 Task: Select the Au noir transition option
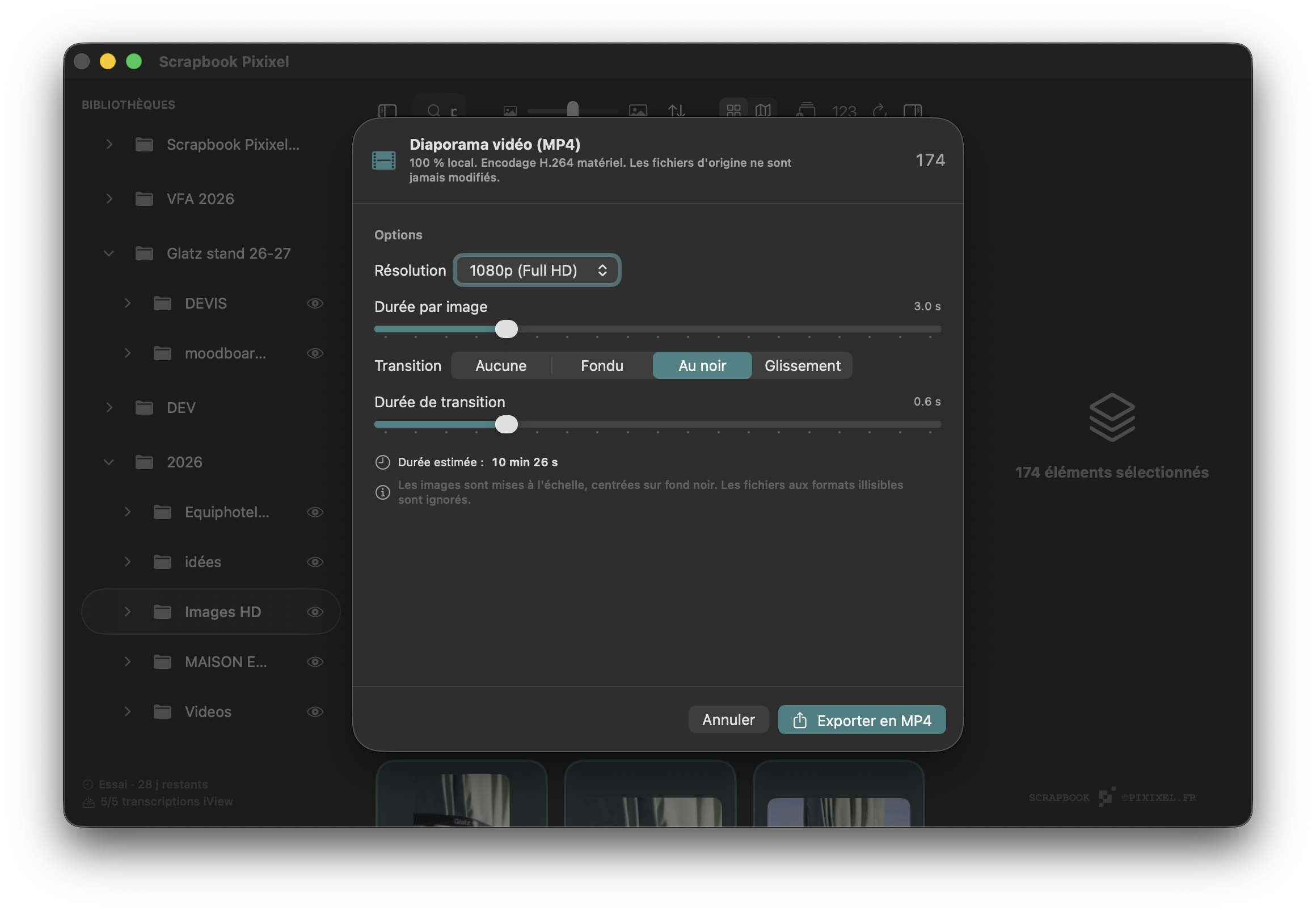[702, 365]
